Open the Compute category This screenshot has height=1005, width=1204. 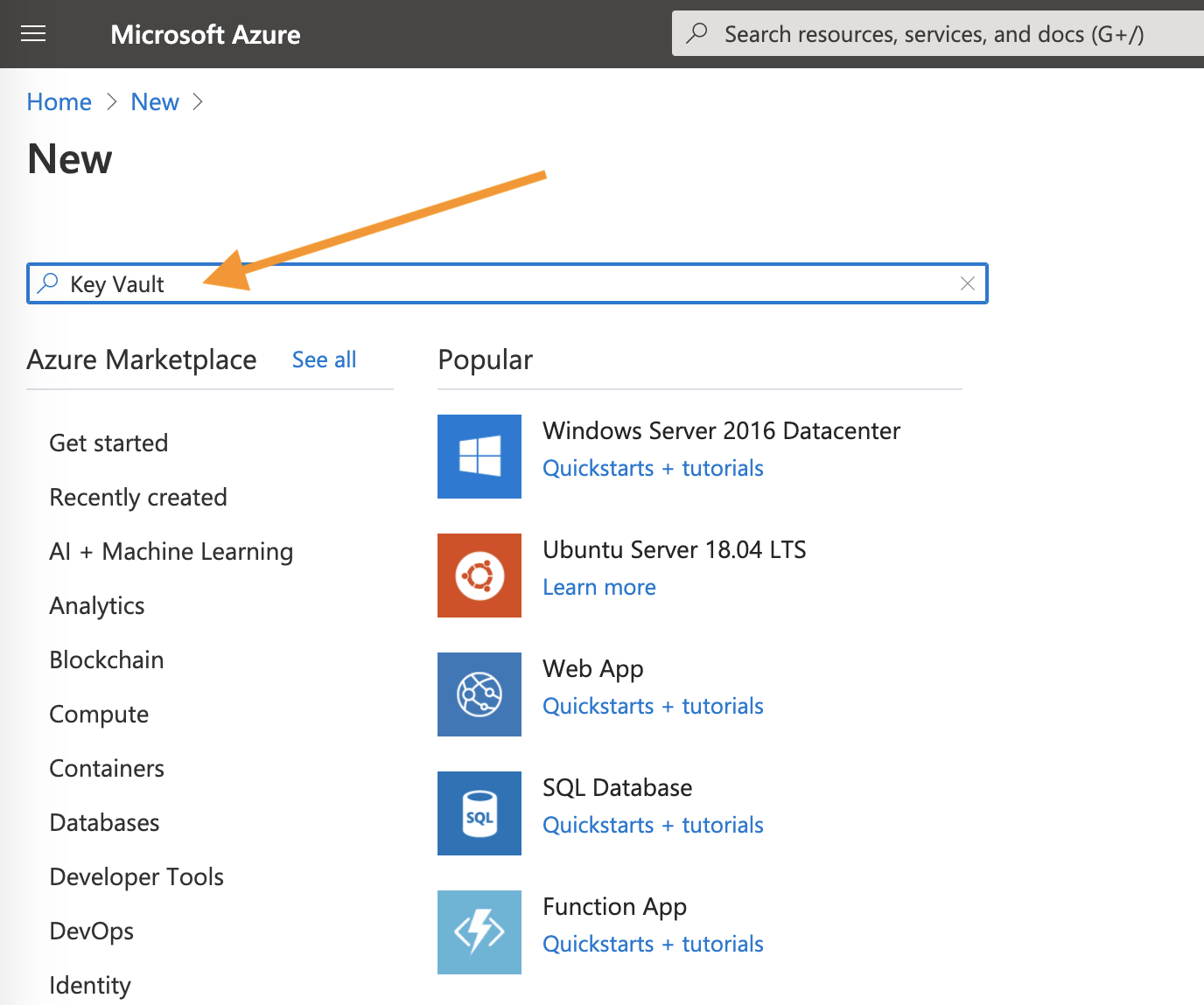99,714
